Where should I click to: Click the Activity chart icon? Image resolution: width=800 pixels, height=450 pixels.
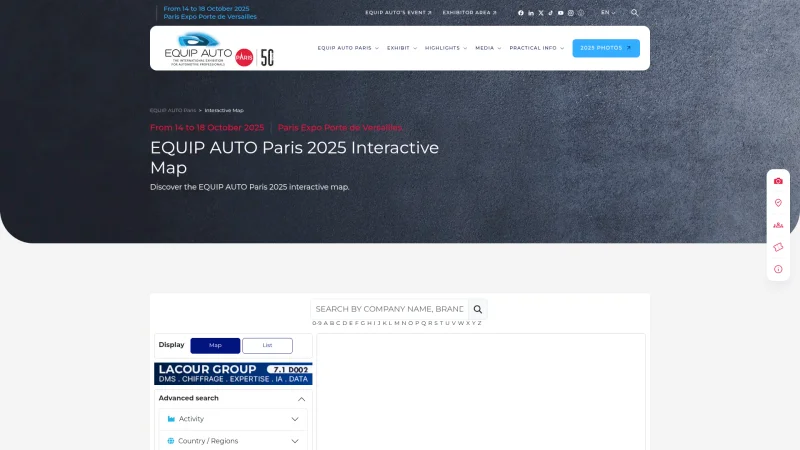[171, 419]
